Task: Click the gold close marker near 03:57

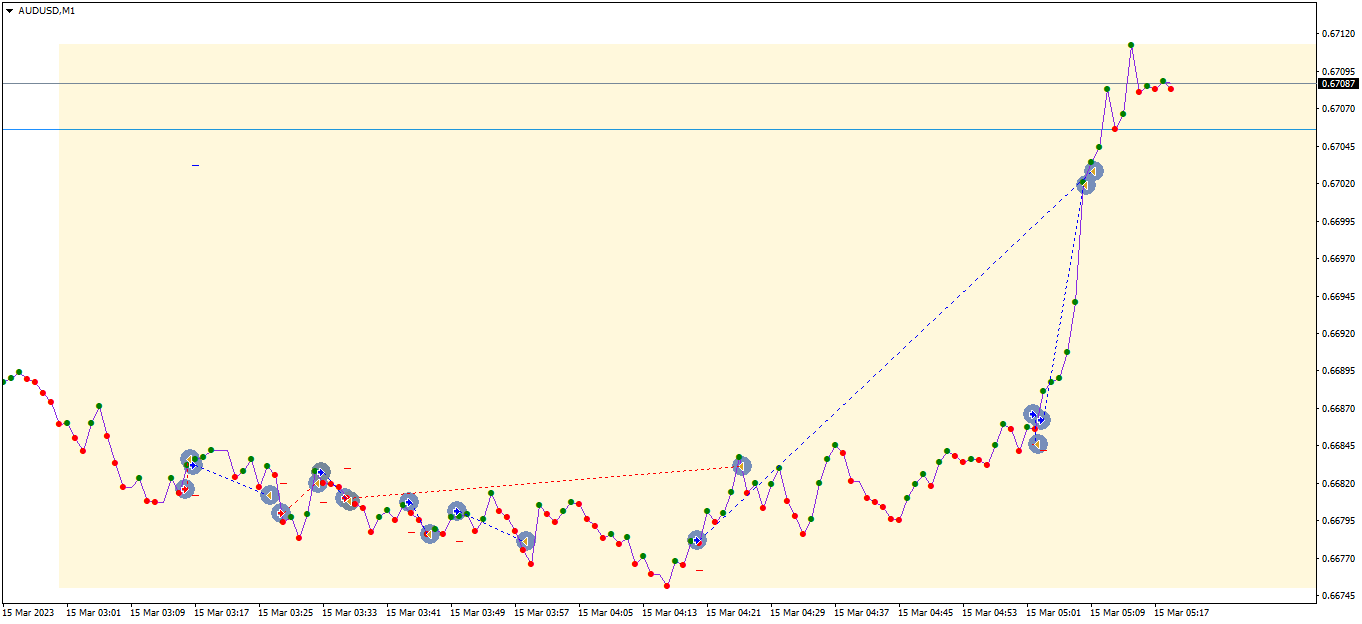Action: pos(525,541)
